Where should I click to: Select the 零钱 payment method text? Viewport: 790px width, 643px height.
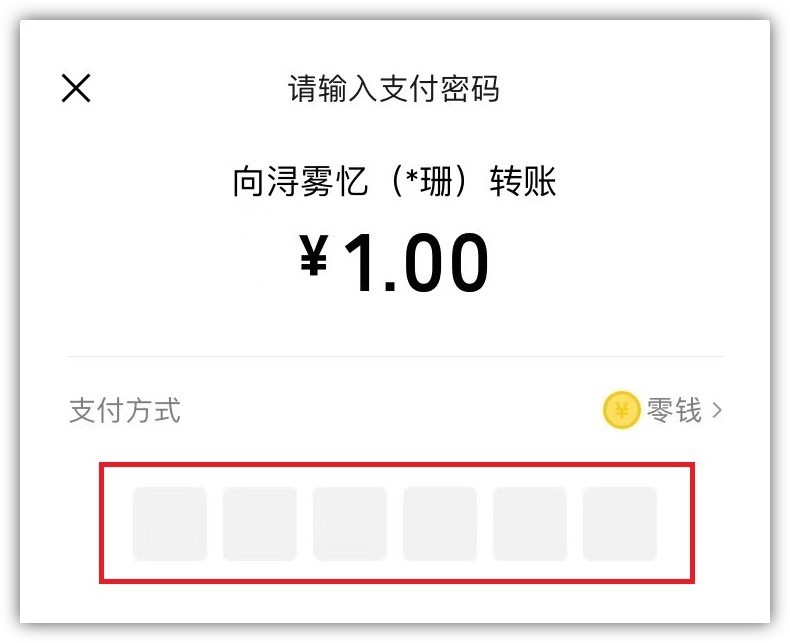pos(674,410)
